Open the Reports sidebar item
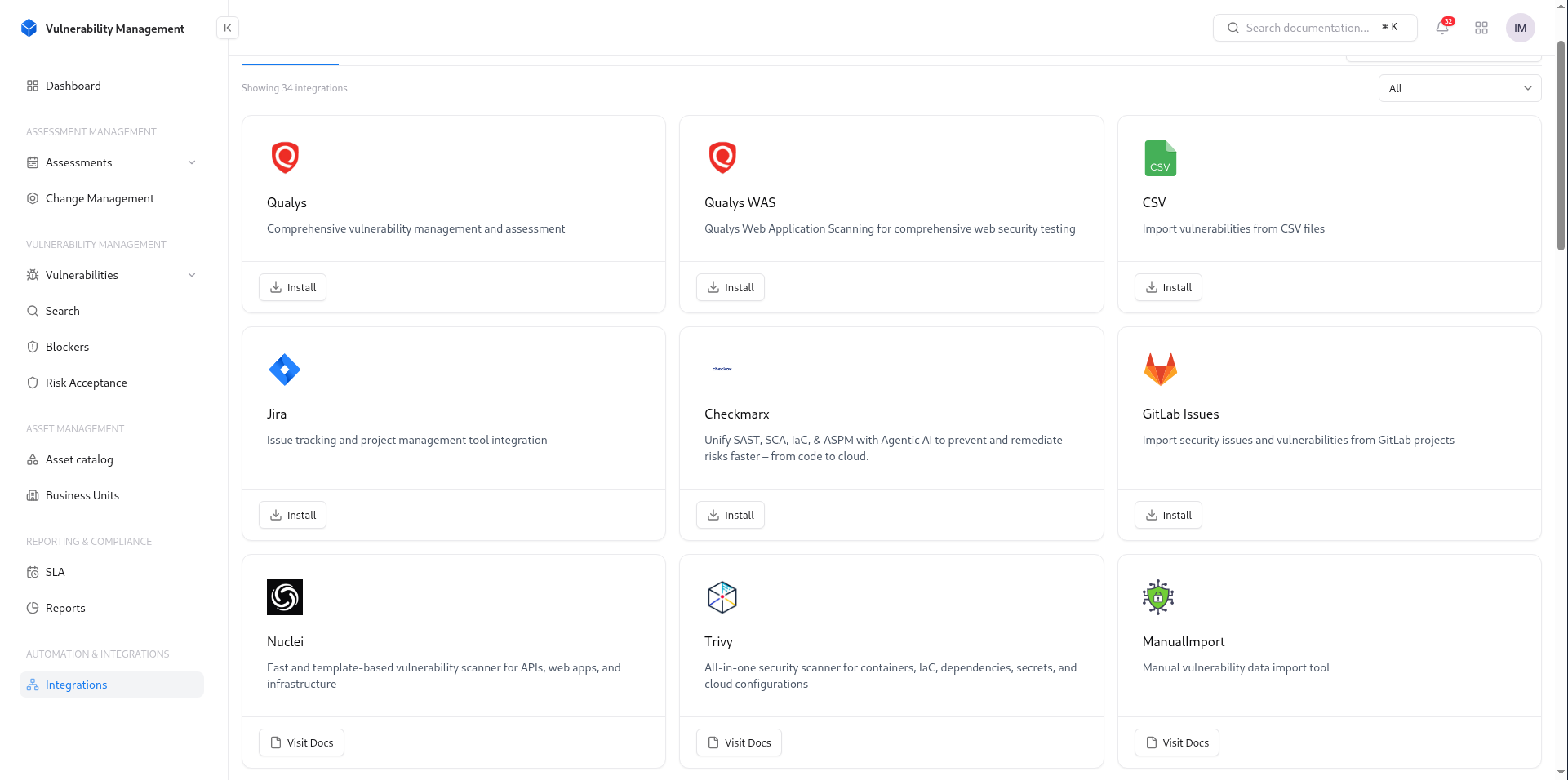Image resolution: width=1568 pixels, height=780 pixels. [x=65, y=608]
